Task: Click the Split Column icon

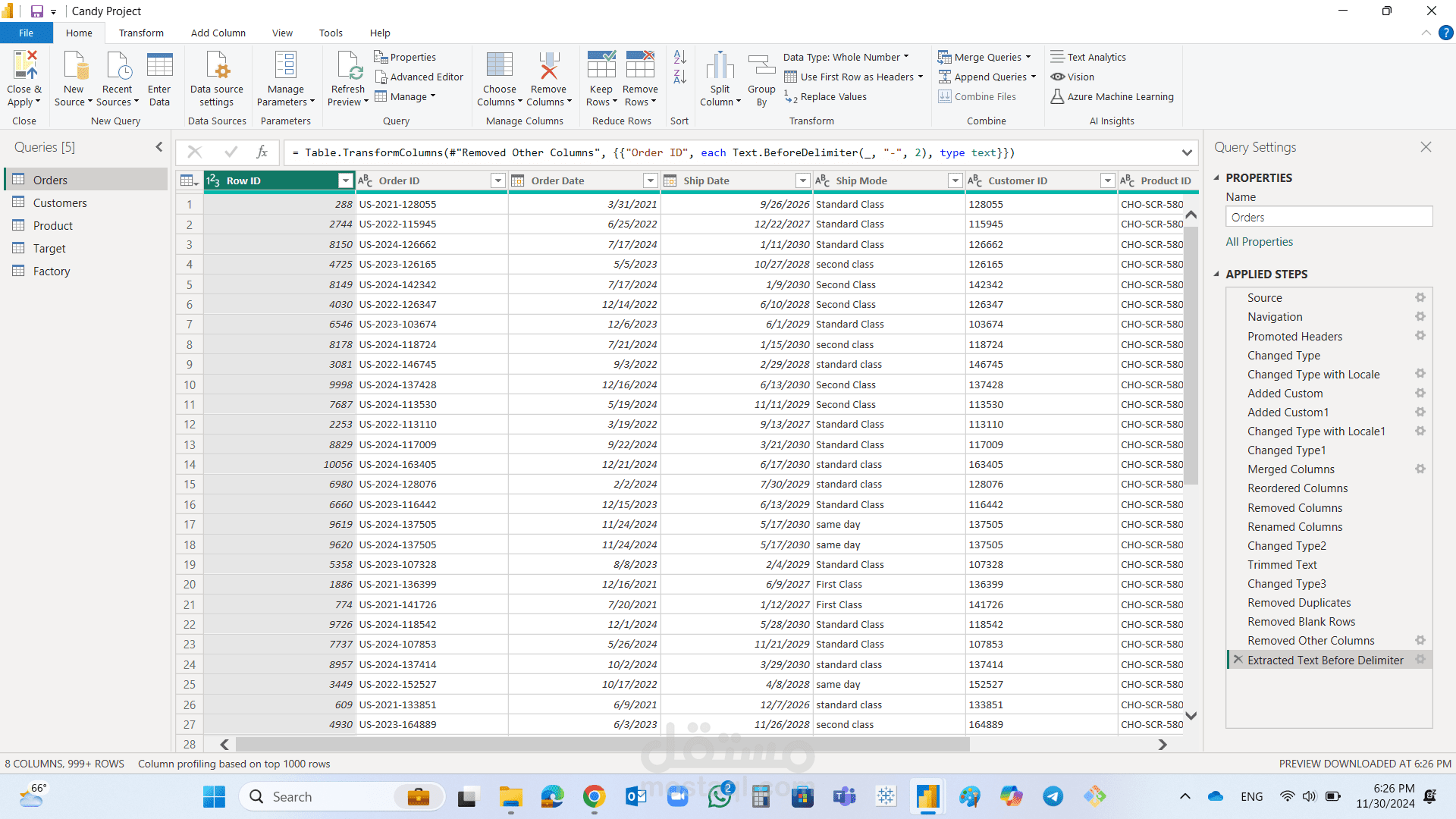Action: point(720,66)
